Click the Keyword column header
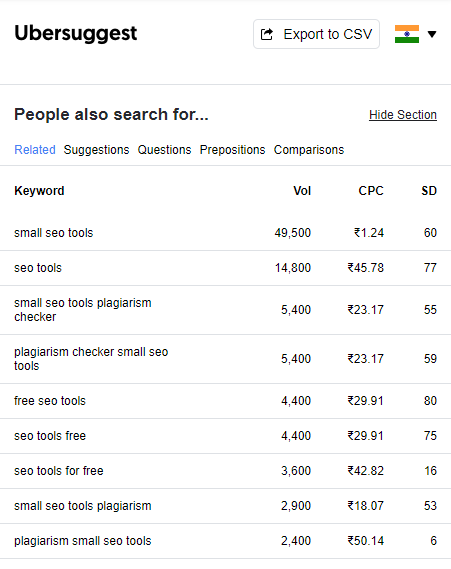This screenshot has width=451, height=569. (x=39, y=191)
